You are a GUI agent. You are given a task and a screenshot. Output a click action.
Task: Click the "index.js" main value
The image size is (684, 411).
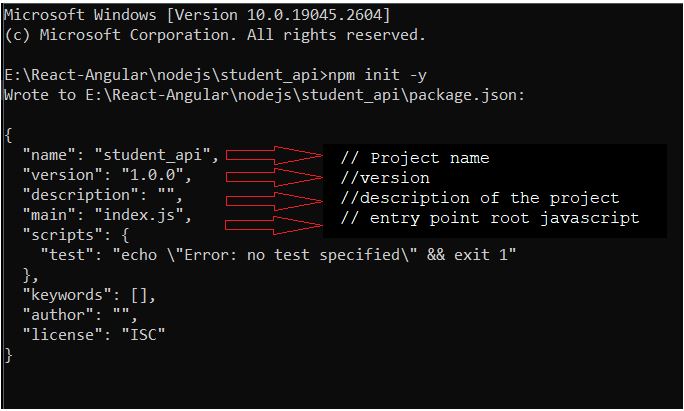(142, 215)
